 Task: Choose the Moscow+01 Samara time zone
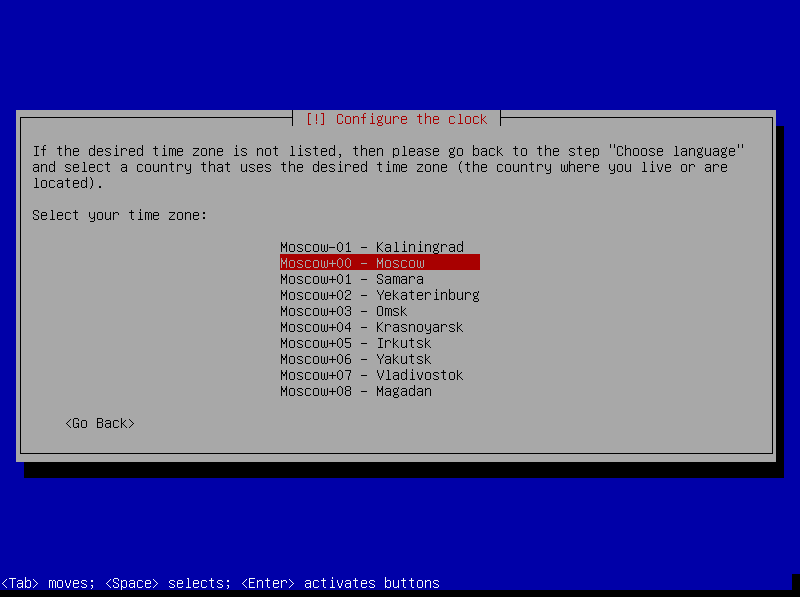pyautogui.click(x=351, y=279)
